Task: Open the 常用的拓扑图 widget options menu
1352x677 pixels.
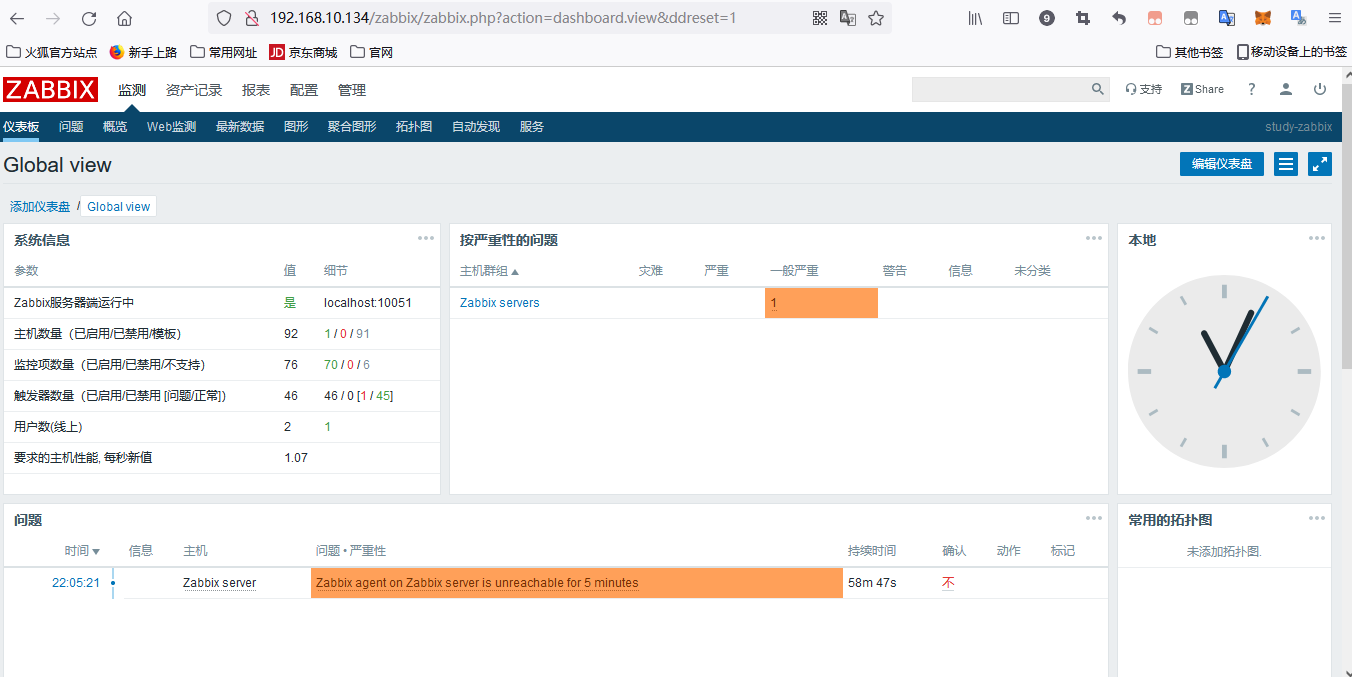Action: point(1317,518)
